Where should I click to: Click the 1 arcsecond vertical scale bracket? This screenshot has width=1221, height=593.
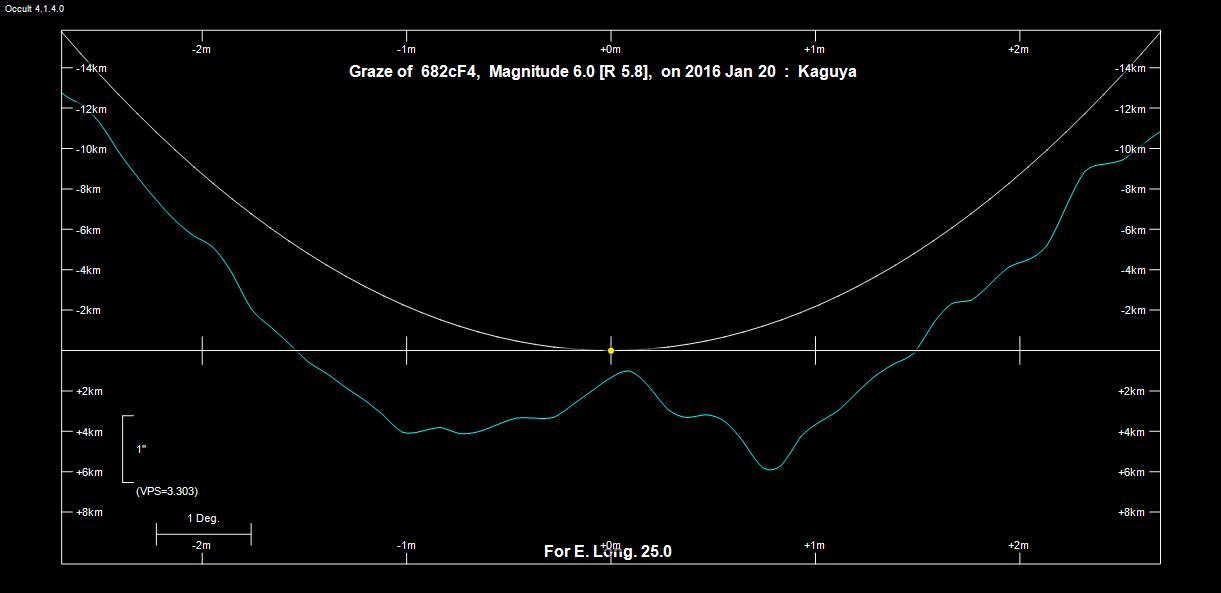(125, 449)
